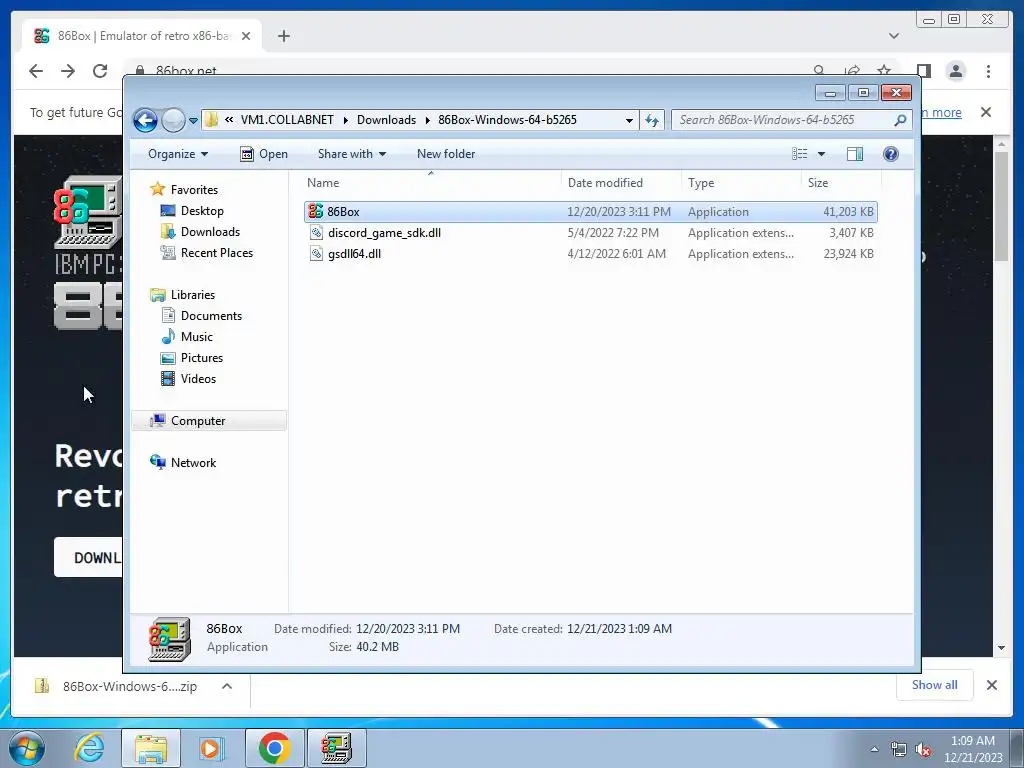The image size is (1024, 768).
Task: Click the search magnifier in Explorer
Action: coord(900,120)
